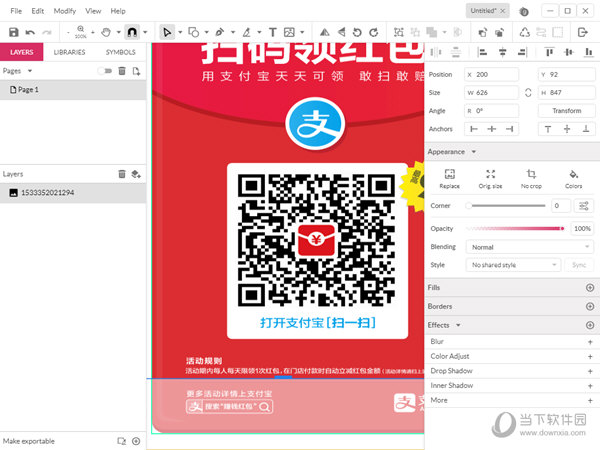Image resolution: width=600 pixels, height=450 pixels.
Task: Click the Replace image button
Action: tap(450, 179)
